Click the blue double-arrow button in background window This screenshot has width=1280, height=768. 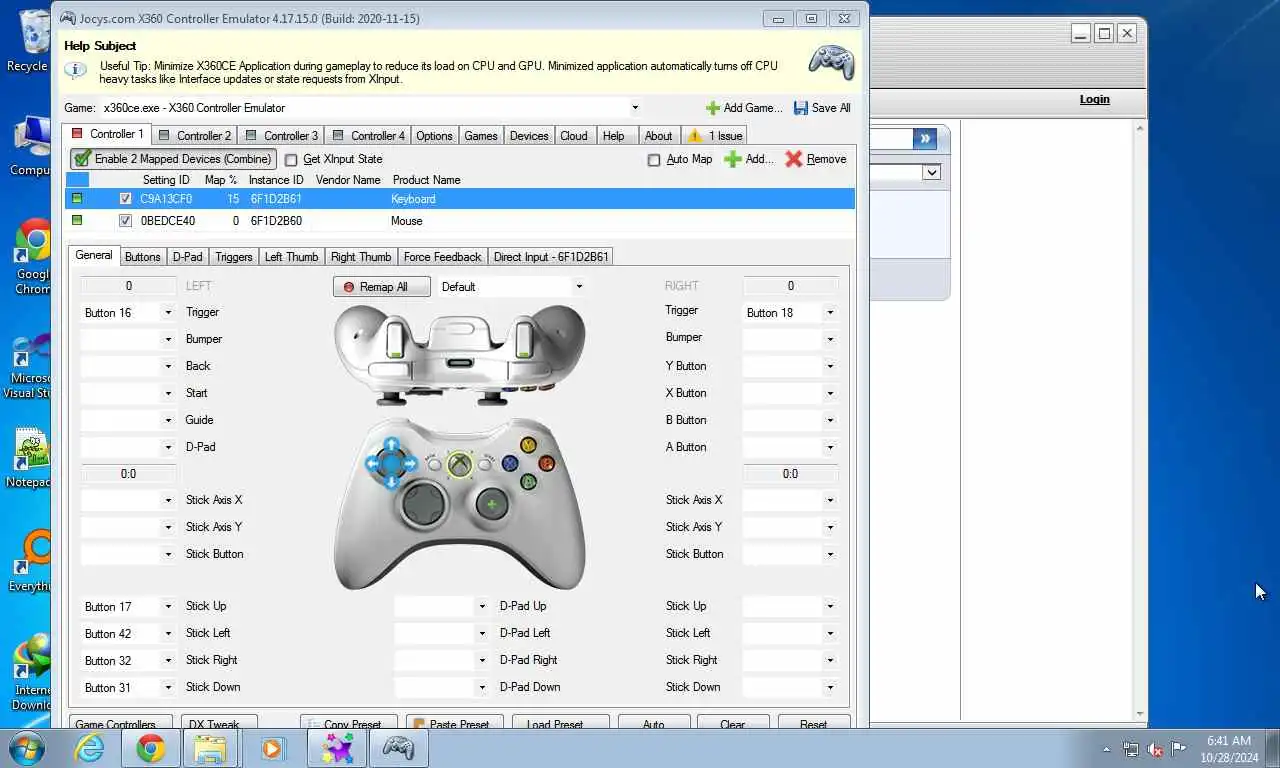[925, 138]
